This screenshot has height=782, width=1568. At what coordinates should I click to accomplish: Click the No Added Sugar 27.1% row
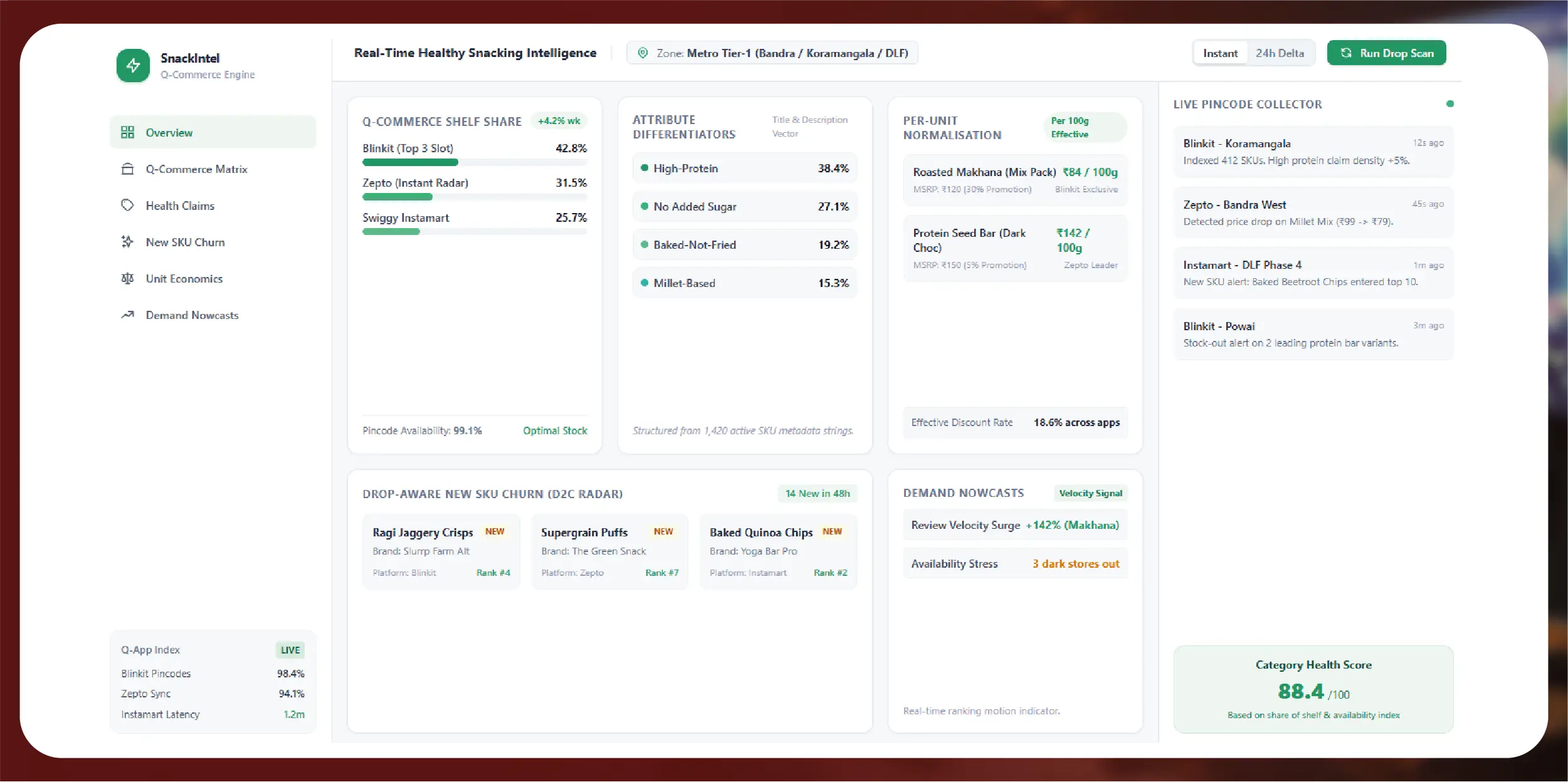tap(745, 206)
